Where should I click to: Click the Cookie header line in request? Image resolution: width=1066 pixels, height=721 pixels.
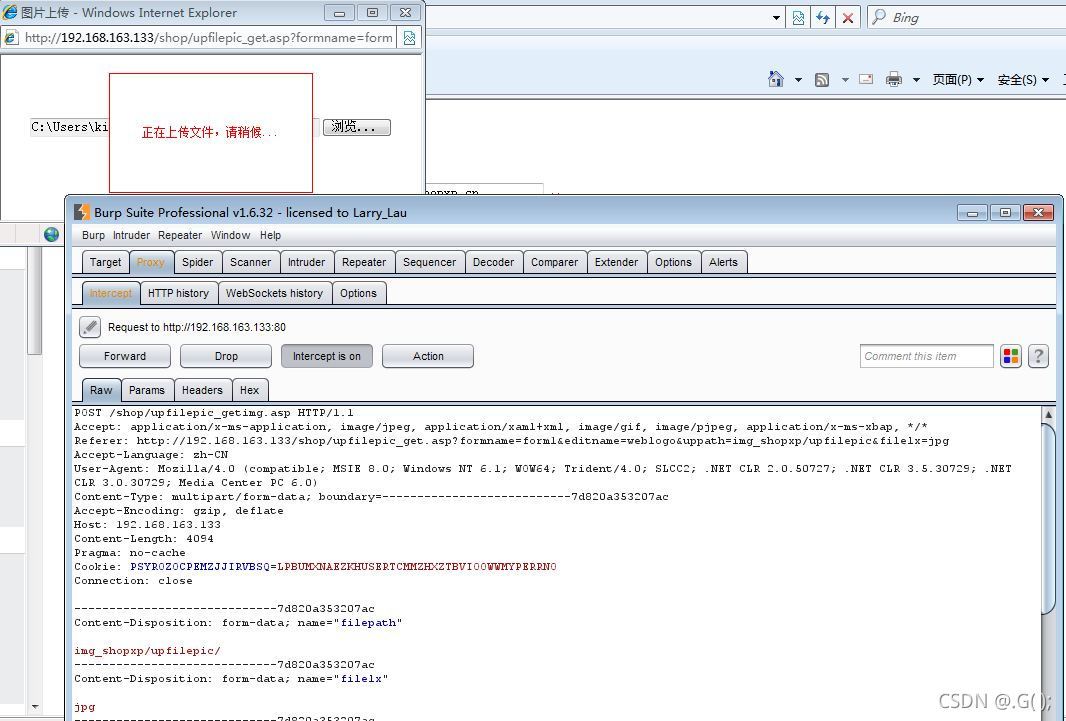tap(315, 567)
